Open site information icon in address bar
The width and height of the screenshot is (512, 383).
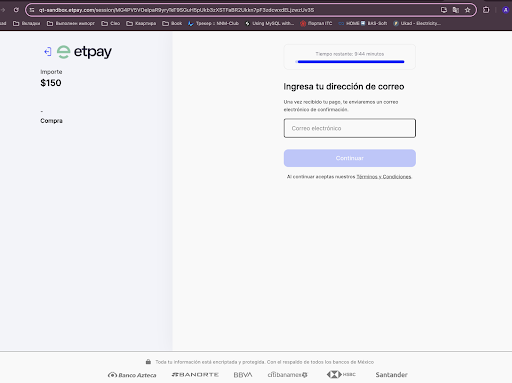[x=32, y=10]
